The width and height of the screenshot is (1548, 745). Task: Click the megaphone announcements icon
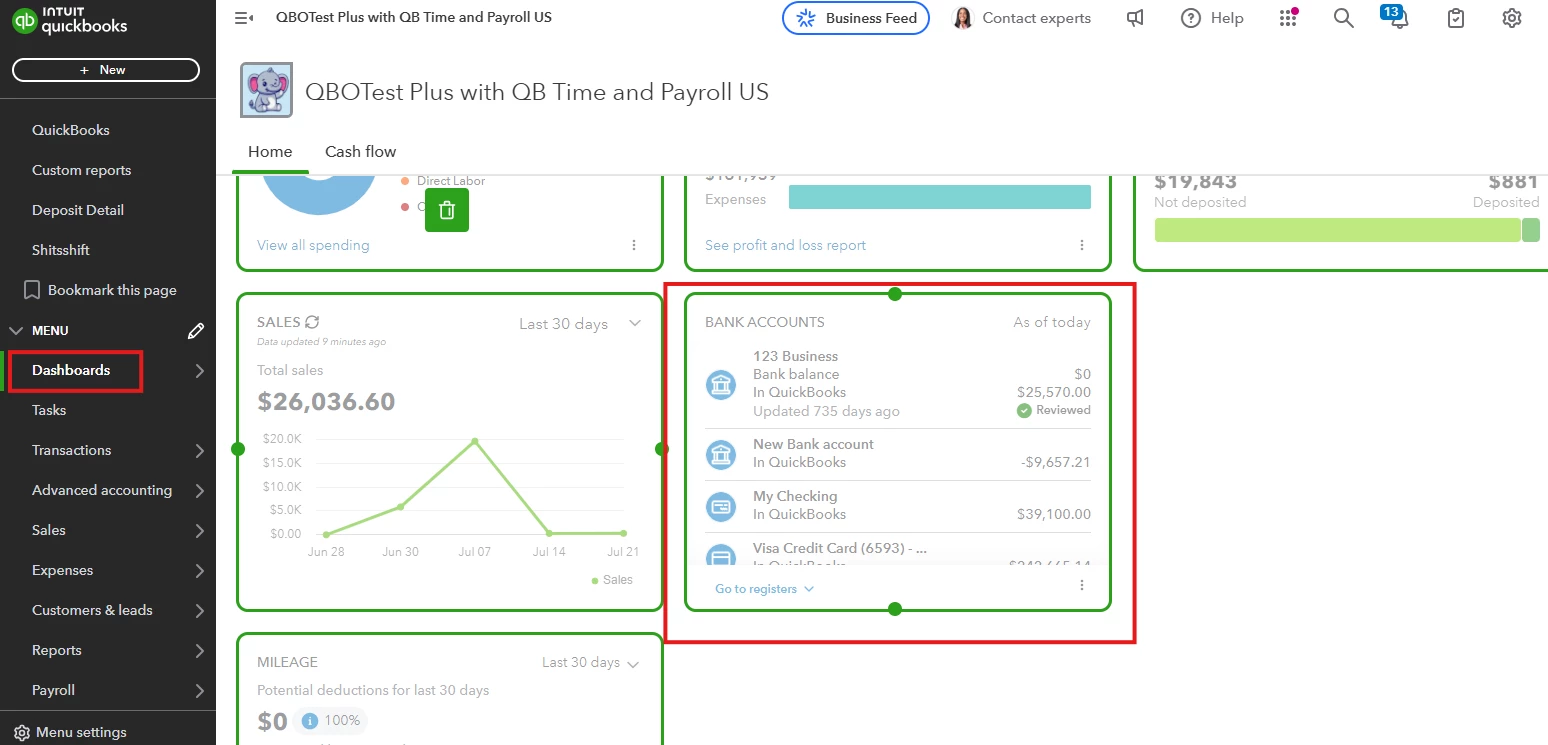point(1135,18)
